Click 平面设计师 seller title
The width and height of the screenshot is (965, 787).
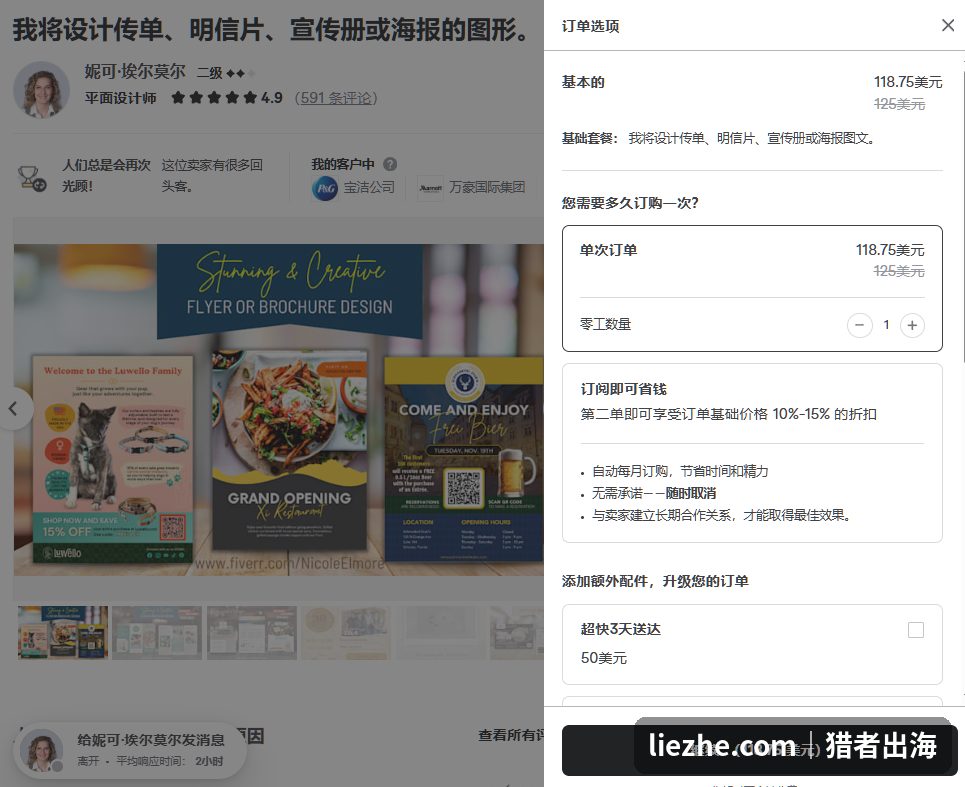(121, 98)
